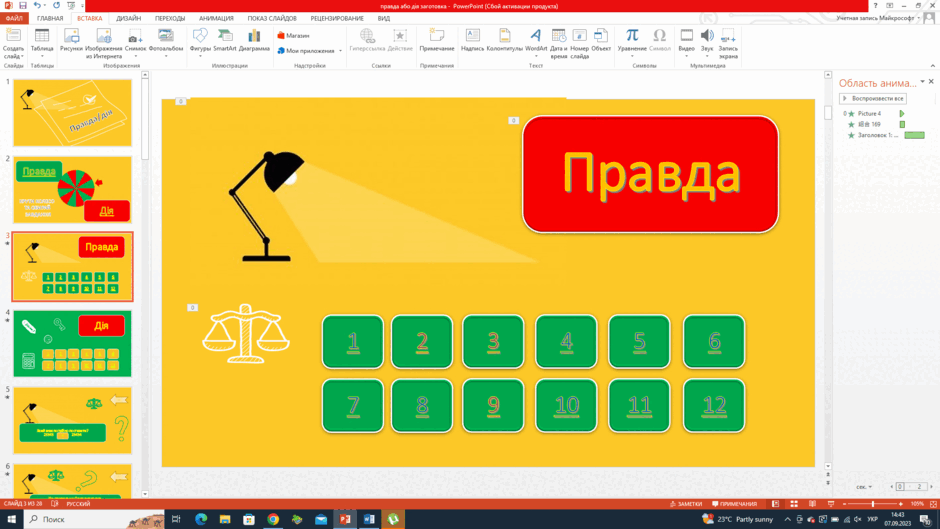Image resolution: width=940 pixels, height=529 pixels.
Task: Insert Дата и время
Action: 558,43
